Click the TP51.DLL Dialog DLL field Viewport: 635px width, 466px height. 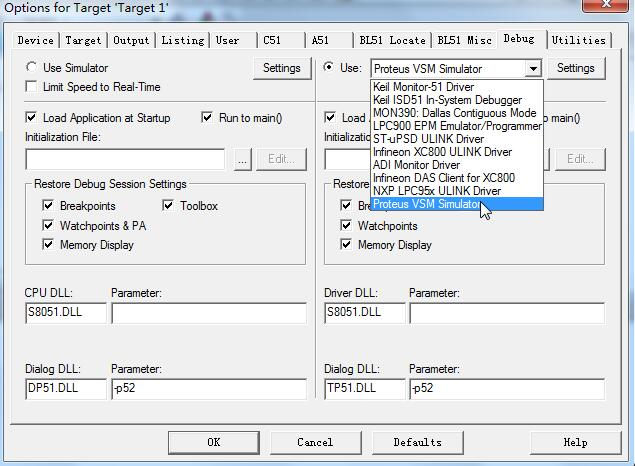pyautogui.click(x=364, y=389)
